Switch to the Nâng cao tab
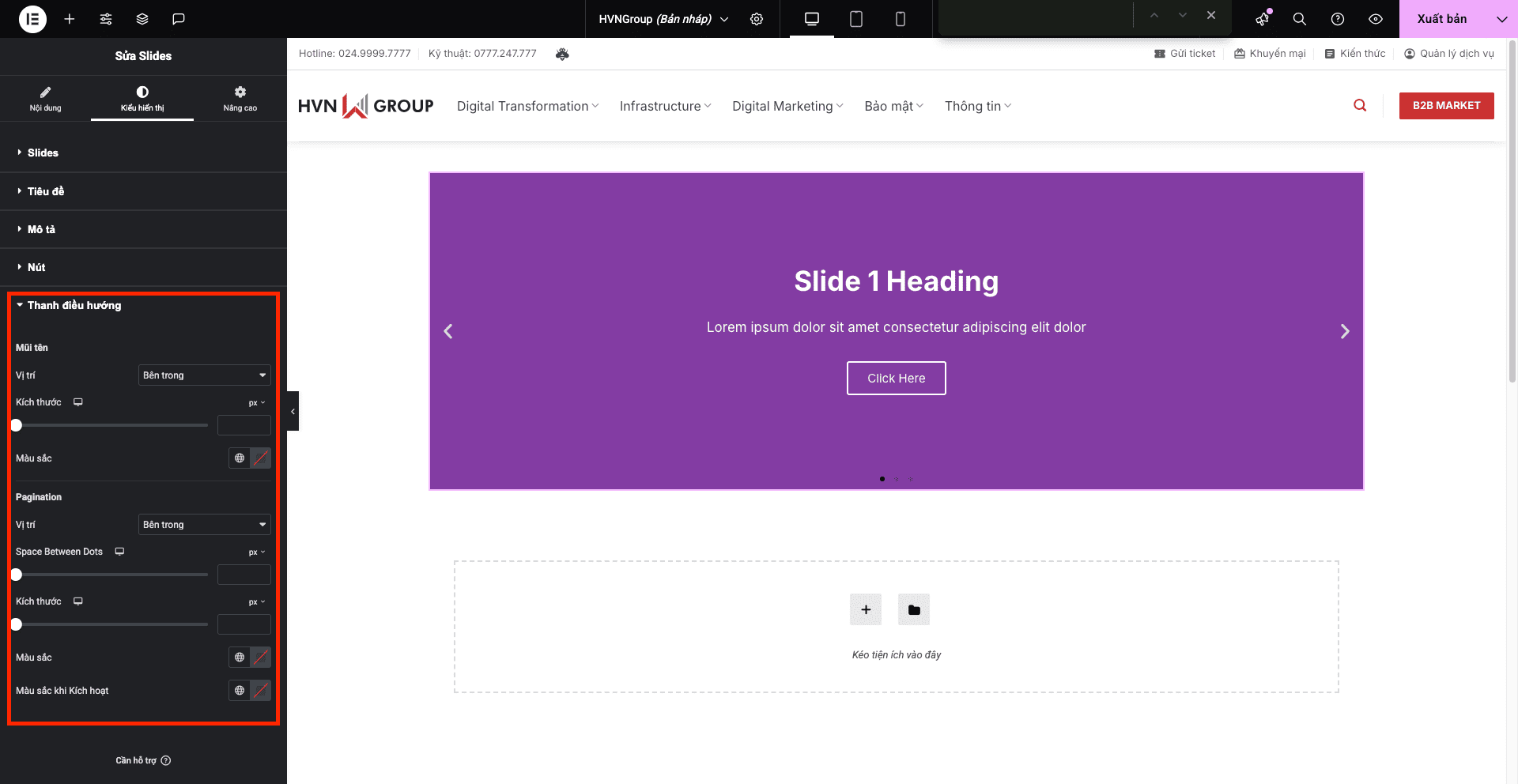Image resolution: width=1518 pixels, height=784 pixels. (240, 99)
